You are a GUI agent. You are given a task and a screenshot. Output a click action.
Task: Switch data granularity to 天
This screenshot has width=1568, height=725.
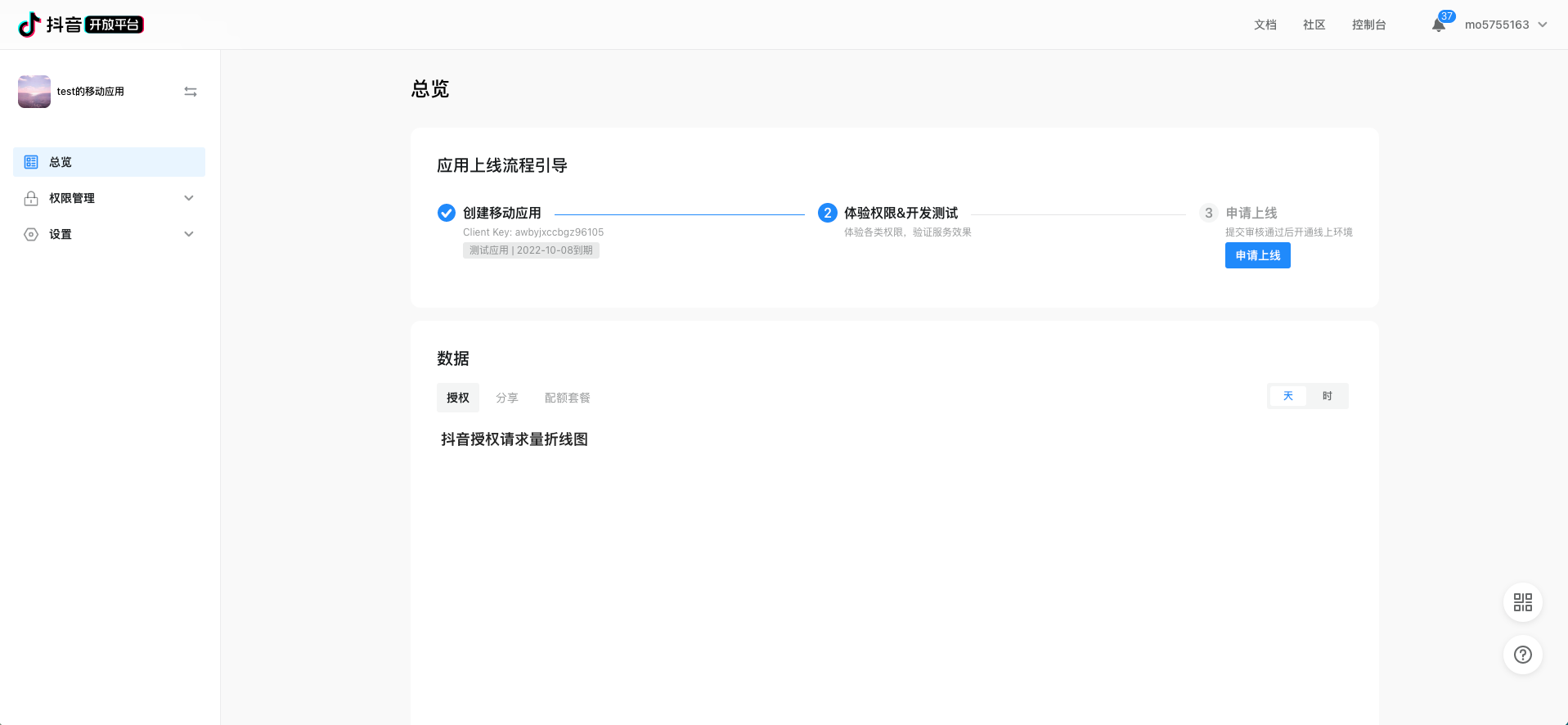pyautogui.click(x=1288, y=396)
